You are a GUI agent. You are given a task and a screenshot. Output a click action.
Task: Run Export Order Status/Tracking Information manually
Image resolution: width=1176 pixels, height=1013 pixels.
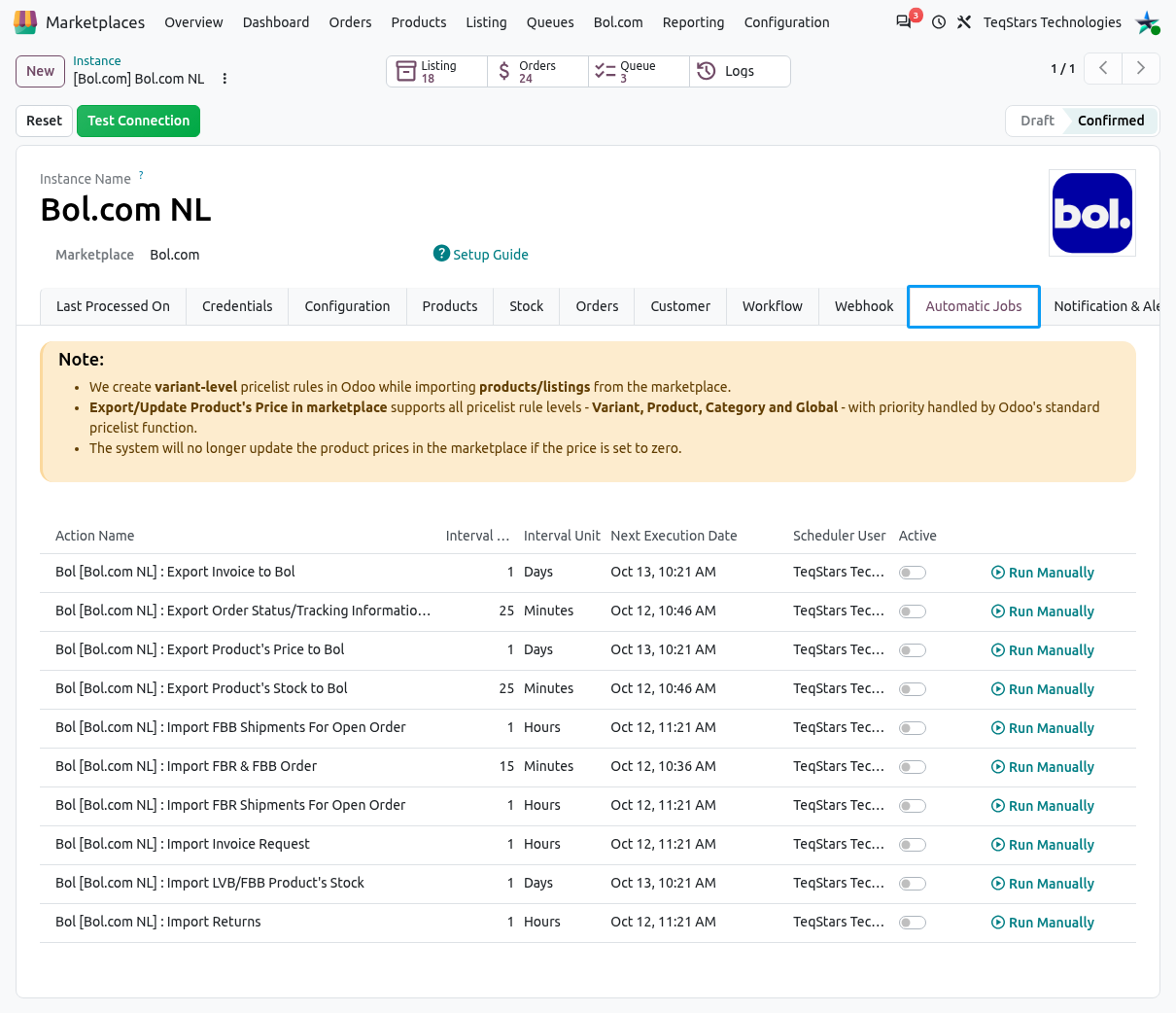[x=1043, y=611]
